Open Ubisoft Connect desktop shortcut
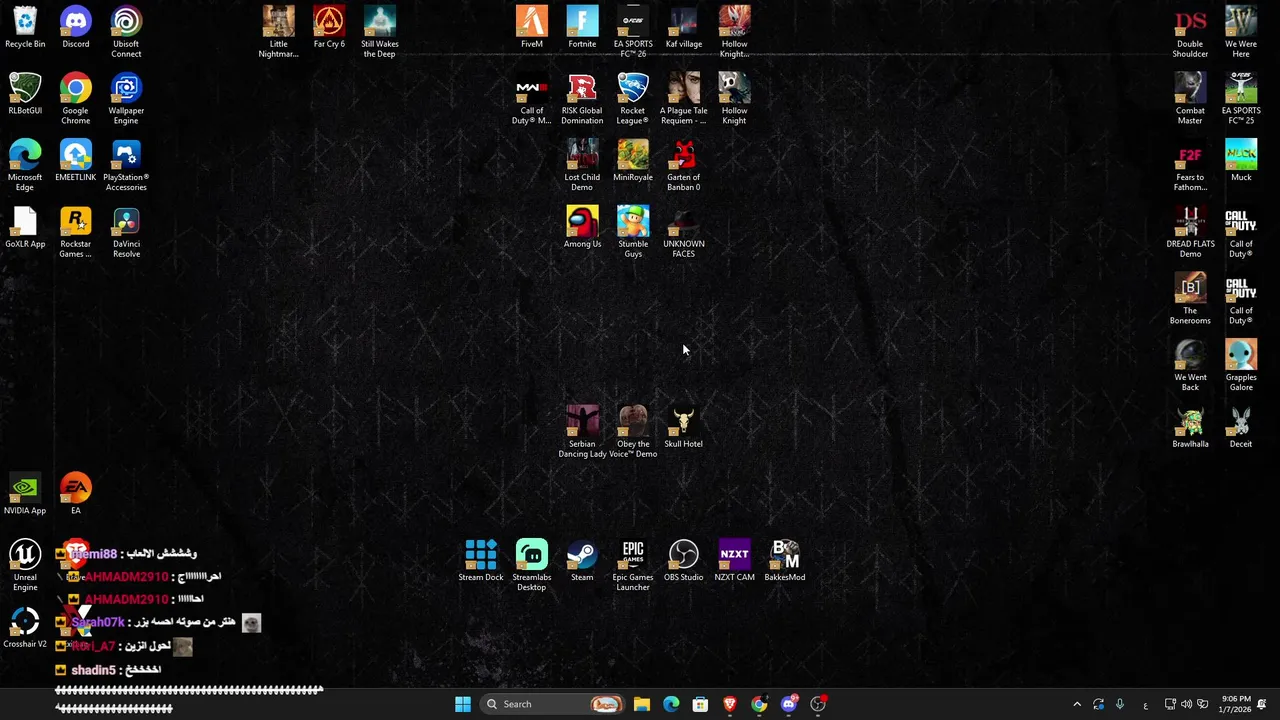Viewport: 1280px width, 720px height. tap(126, 32)
